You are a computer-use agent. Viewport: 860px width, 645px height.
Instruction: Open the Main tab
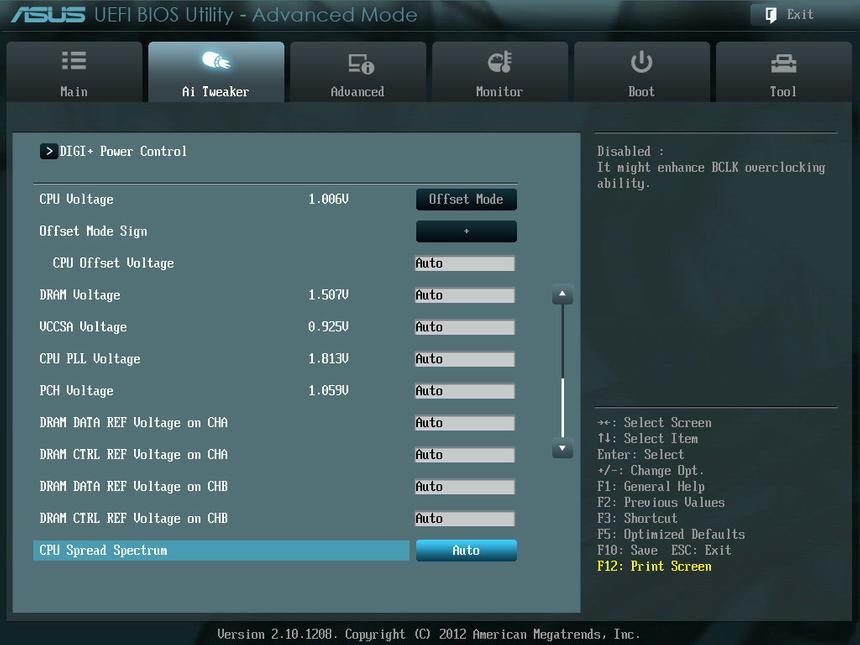(74, 72)
